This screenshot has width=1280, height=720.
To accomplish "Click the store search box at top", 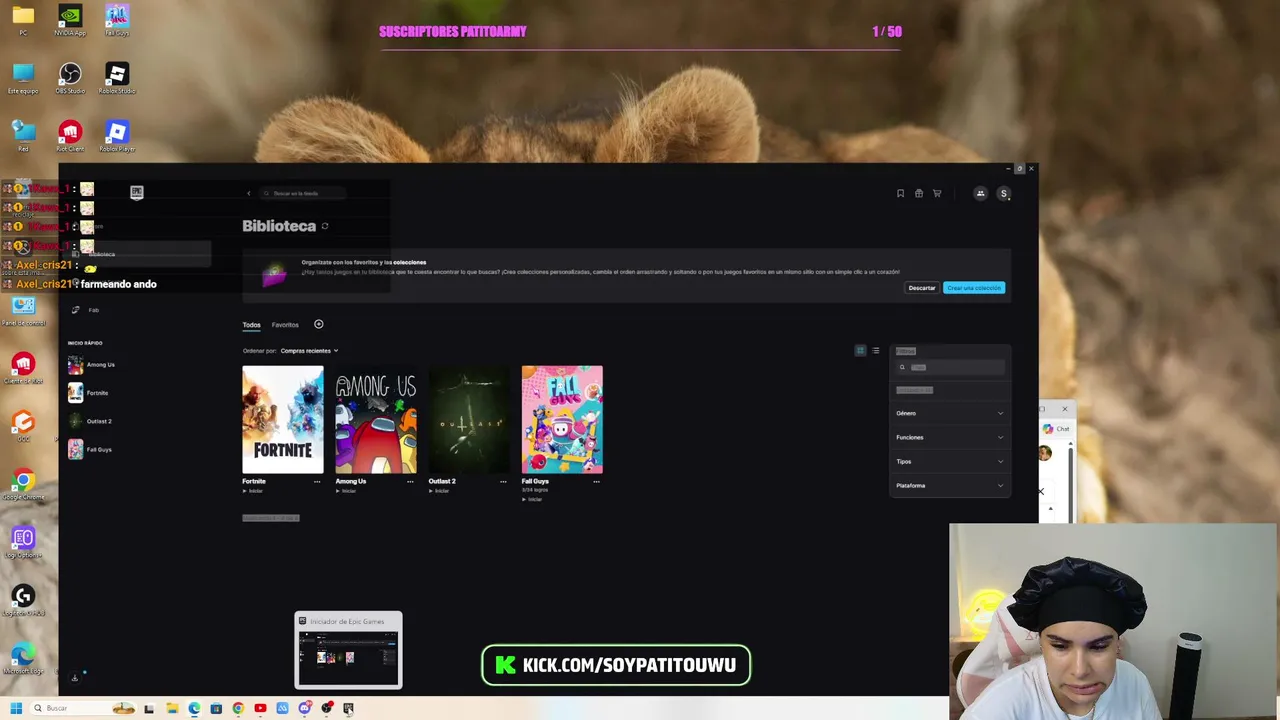I will tap(304, 193).
